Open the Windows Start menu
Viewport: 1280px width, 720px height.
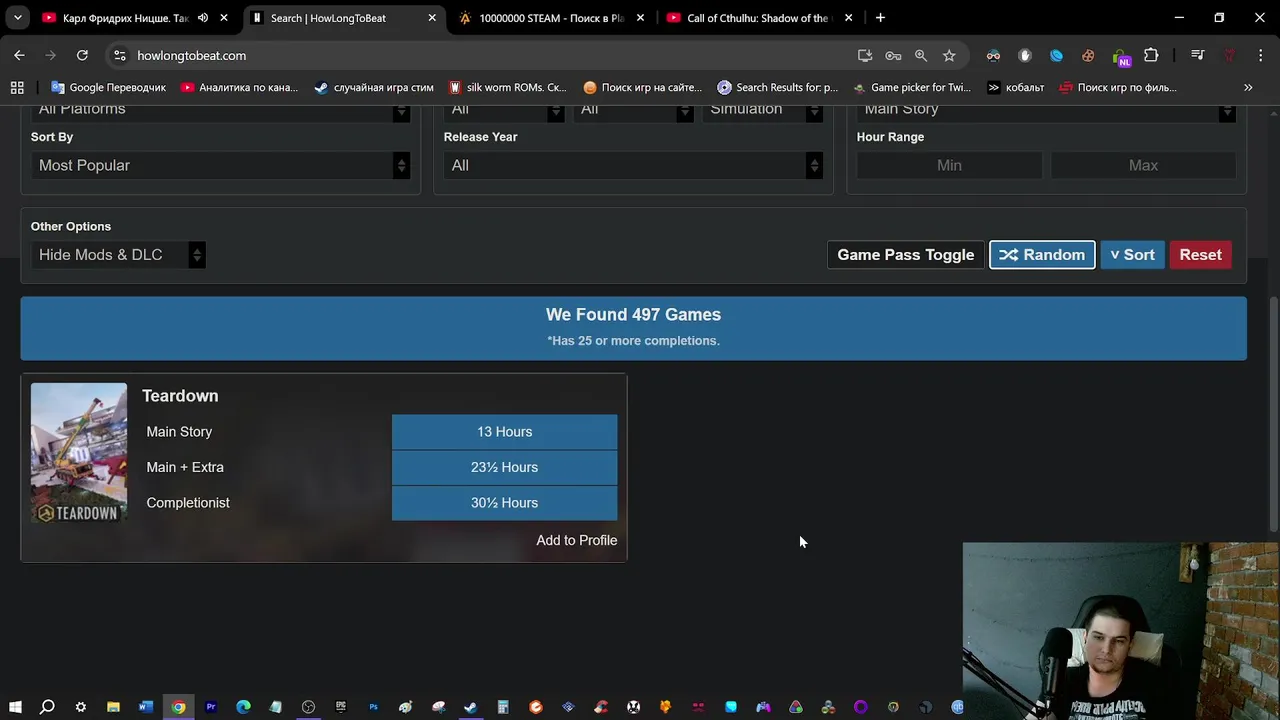15,707
